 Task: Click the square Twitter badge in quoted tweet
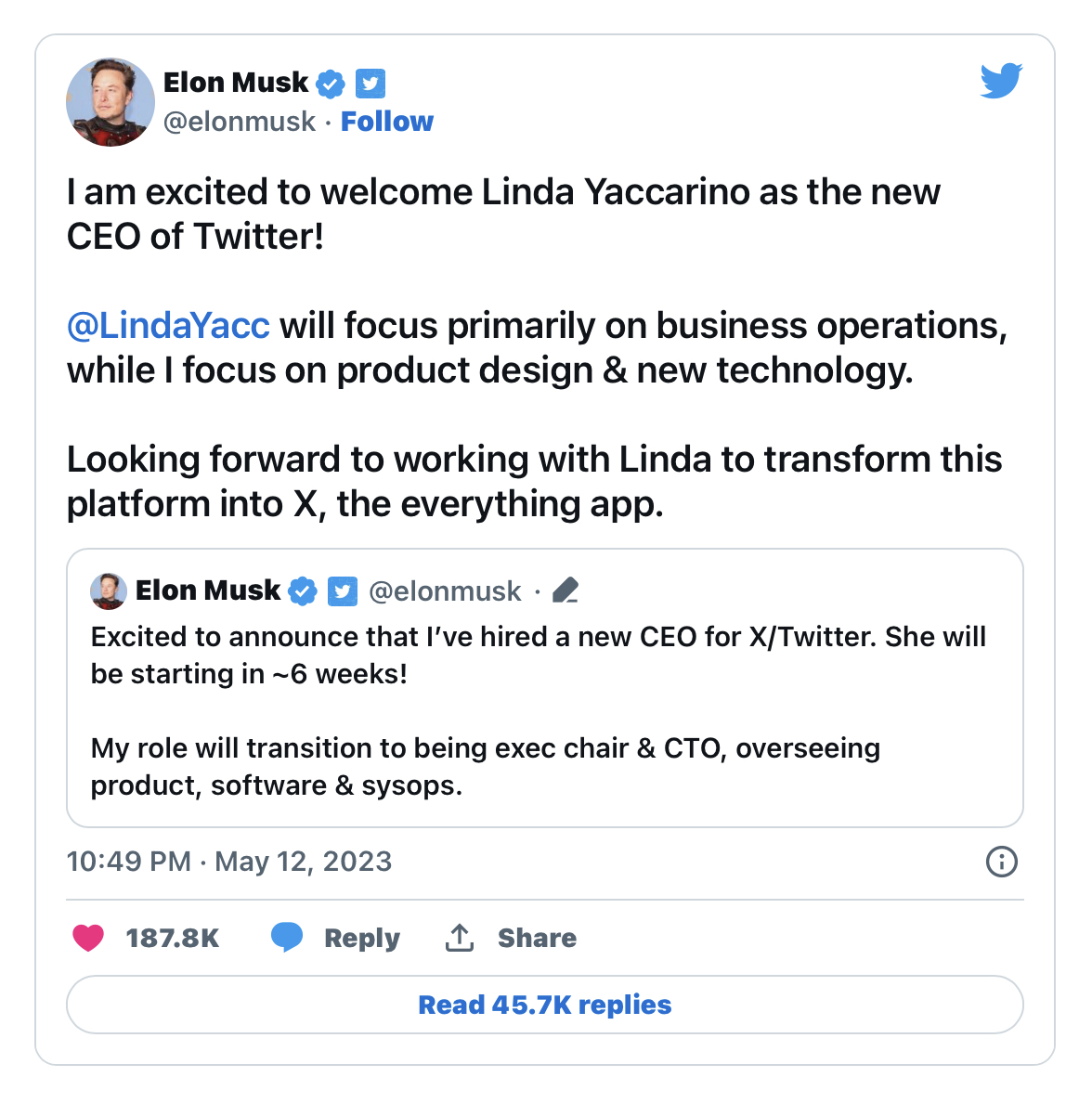pyautogui.click(x=343, y=590)
